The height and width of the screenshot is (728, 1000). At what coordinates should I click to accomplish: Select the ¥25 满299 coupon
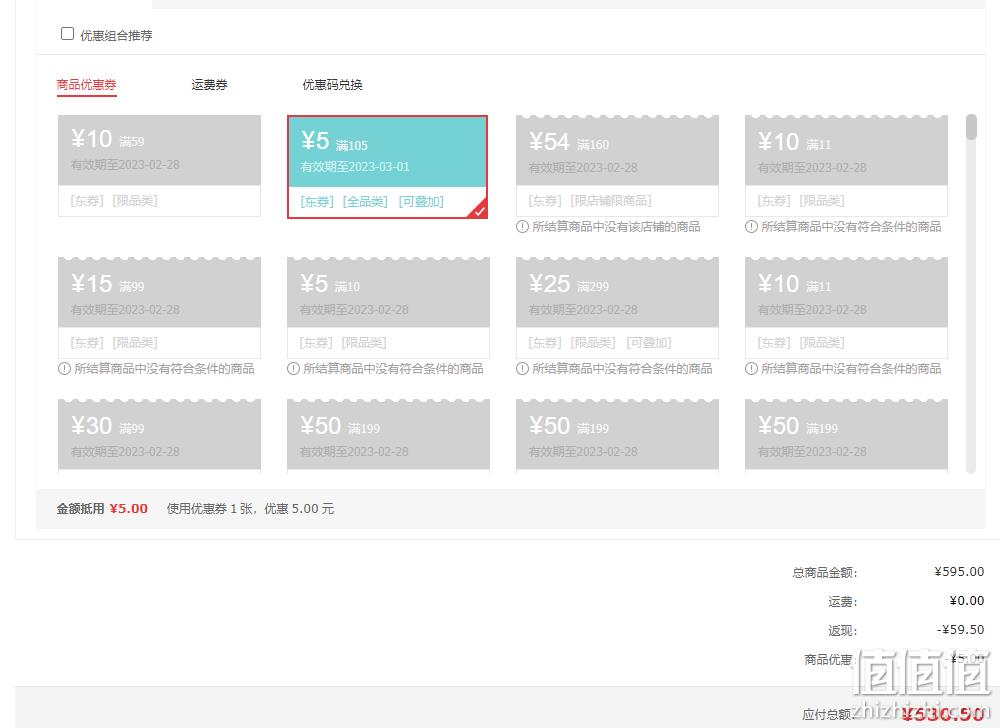[617, 308]
